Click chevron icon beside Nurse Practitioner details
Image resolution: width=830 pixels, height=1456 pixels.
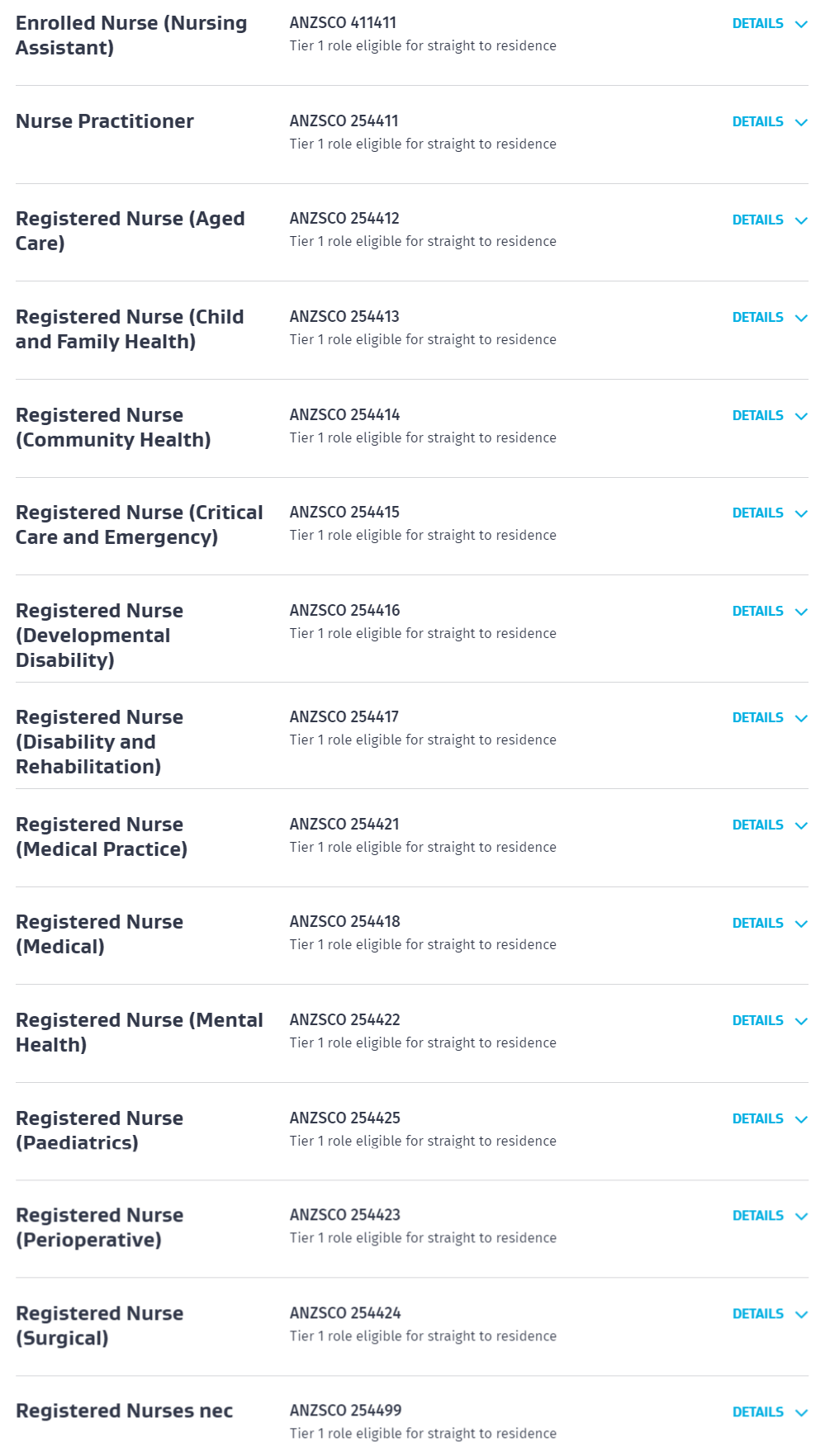pos(800,122)
